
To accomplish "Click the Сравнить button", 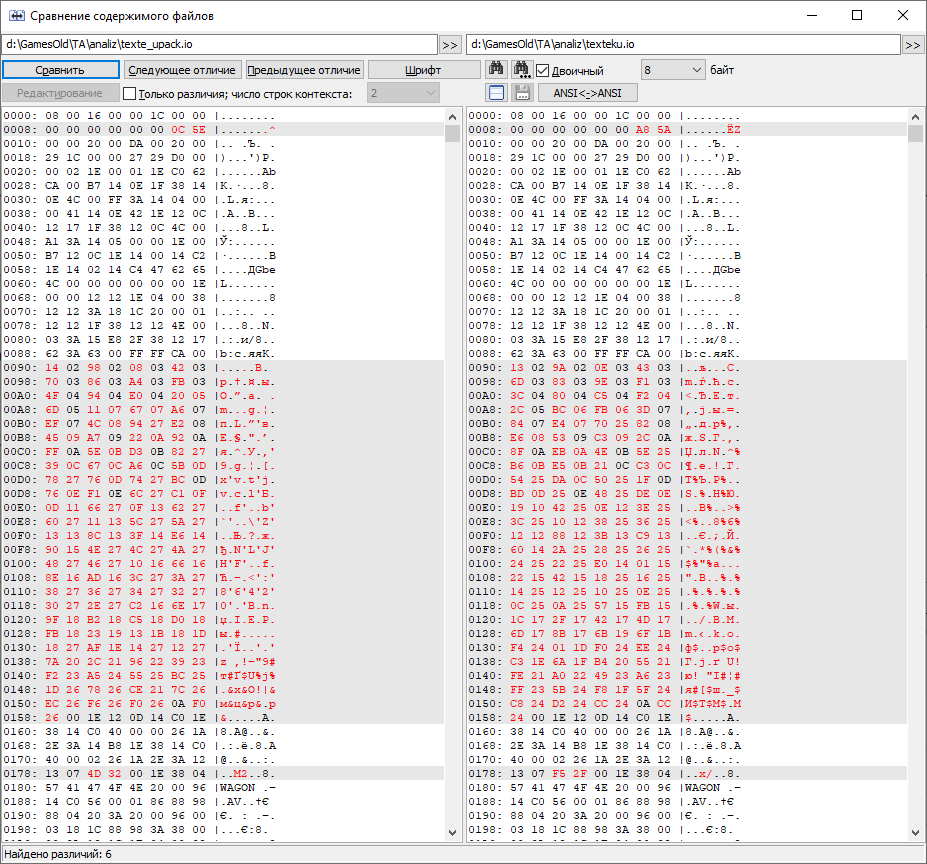I will [x=60, y=70].
